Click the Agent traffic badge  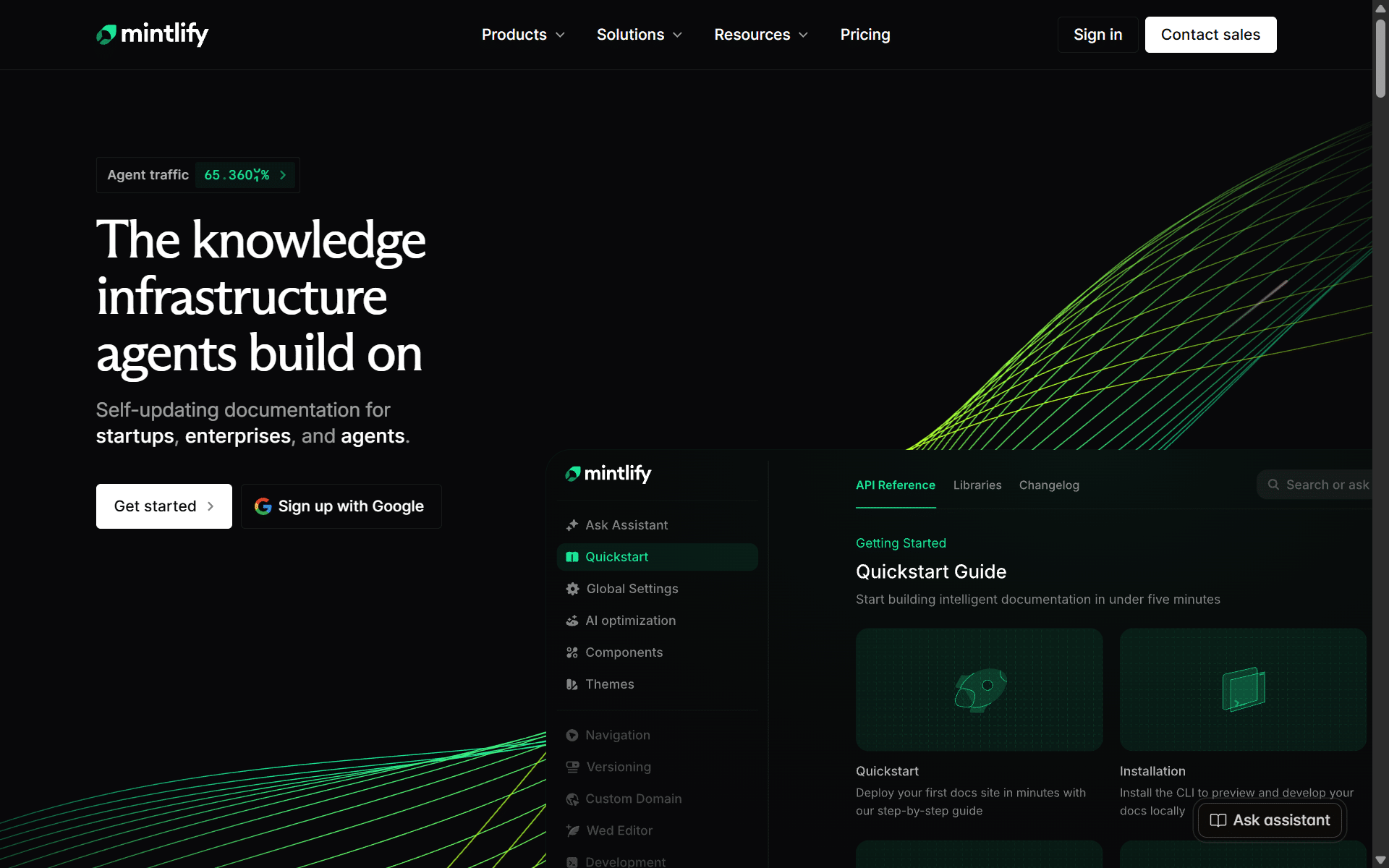pyautogui.click(x=197, y=175)
